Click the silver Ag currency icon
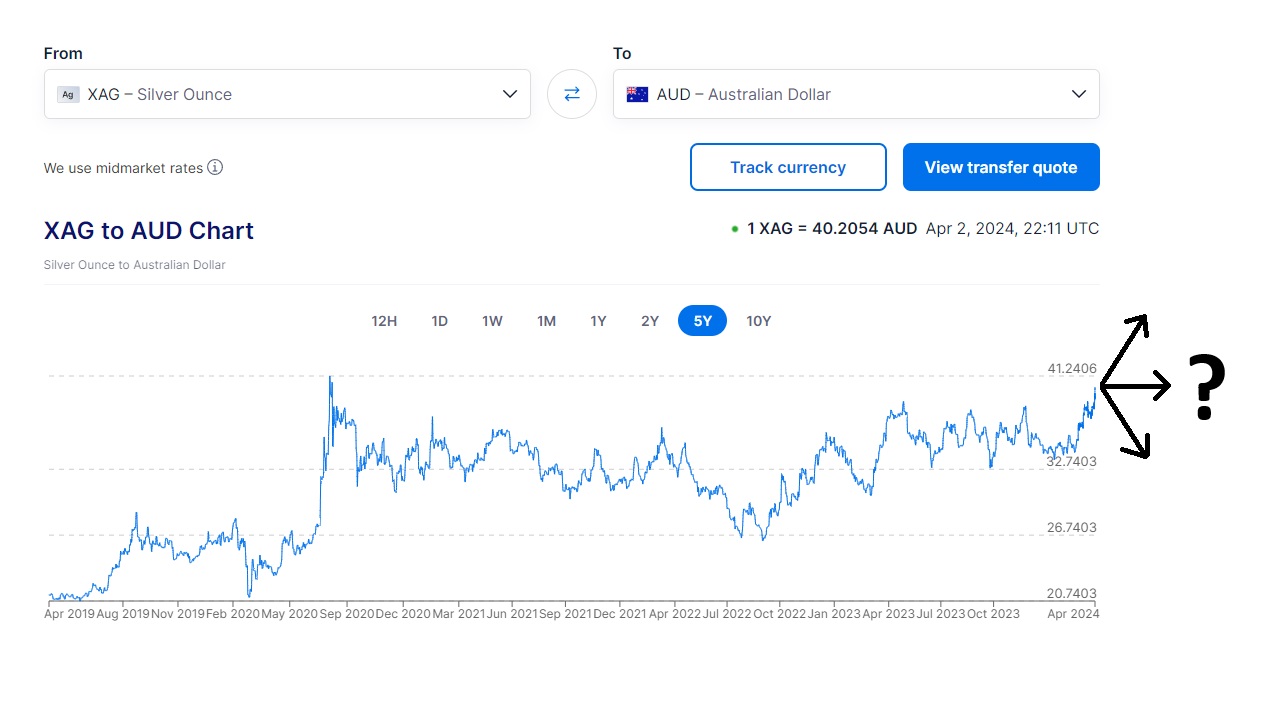 (68, 94)
